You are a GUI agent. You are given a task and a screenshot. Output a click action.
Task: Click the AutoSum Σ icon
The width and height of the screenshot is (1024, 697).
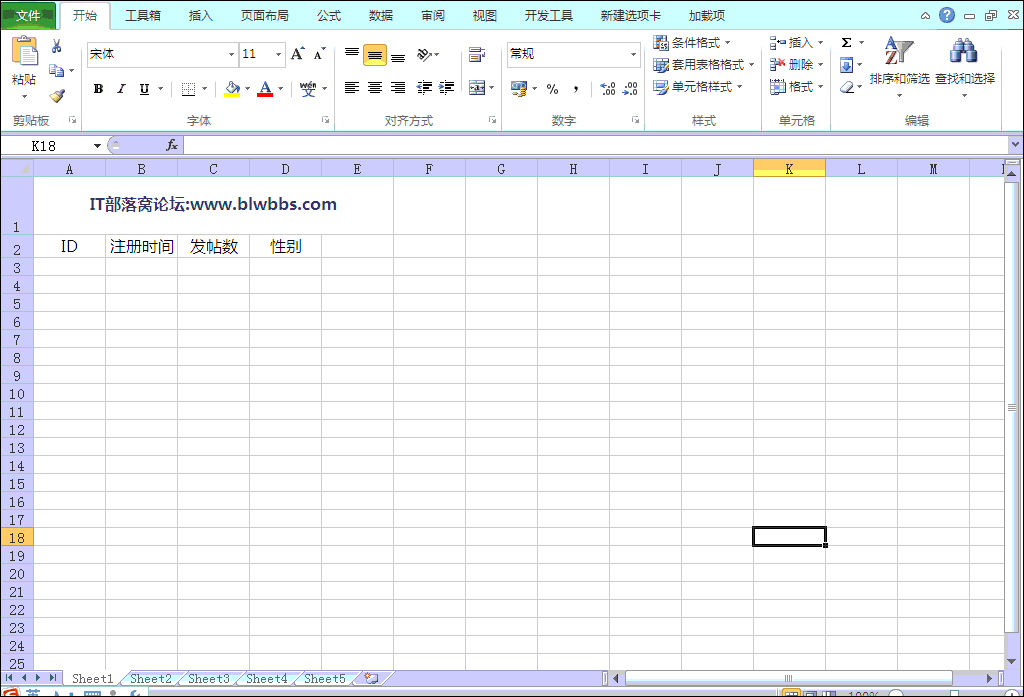[x=848, y=41]
